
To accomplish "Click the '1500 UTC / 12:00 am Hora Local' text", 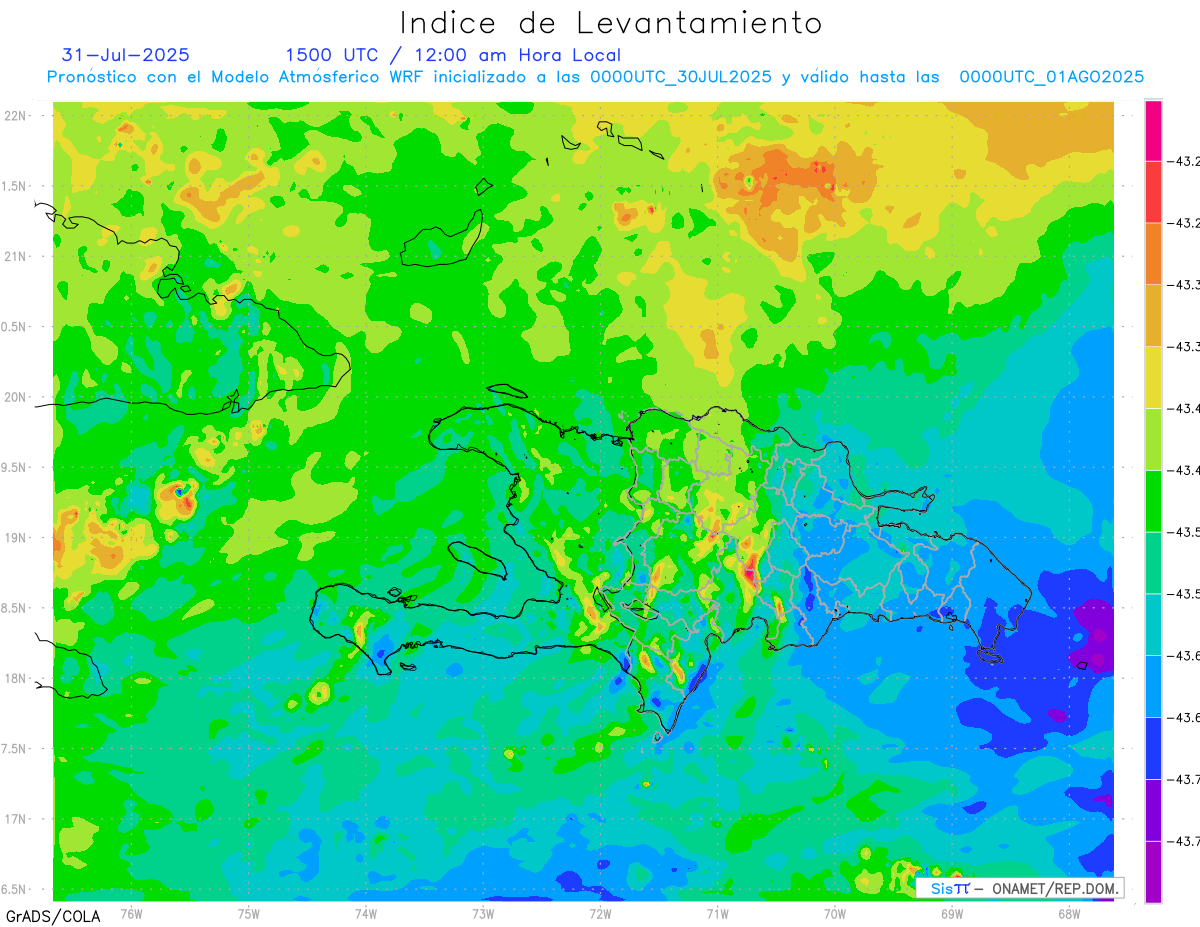I will [453, 55].
